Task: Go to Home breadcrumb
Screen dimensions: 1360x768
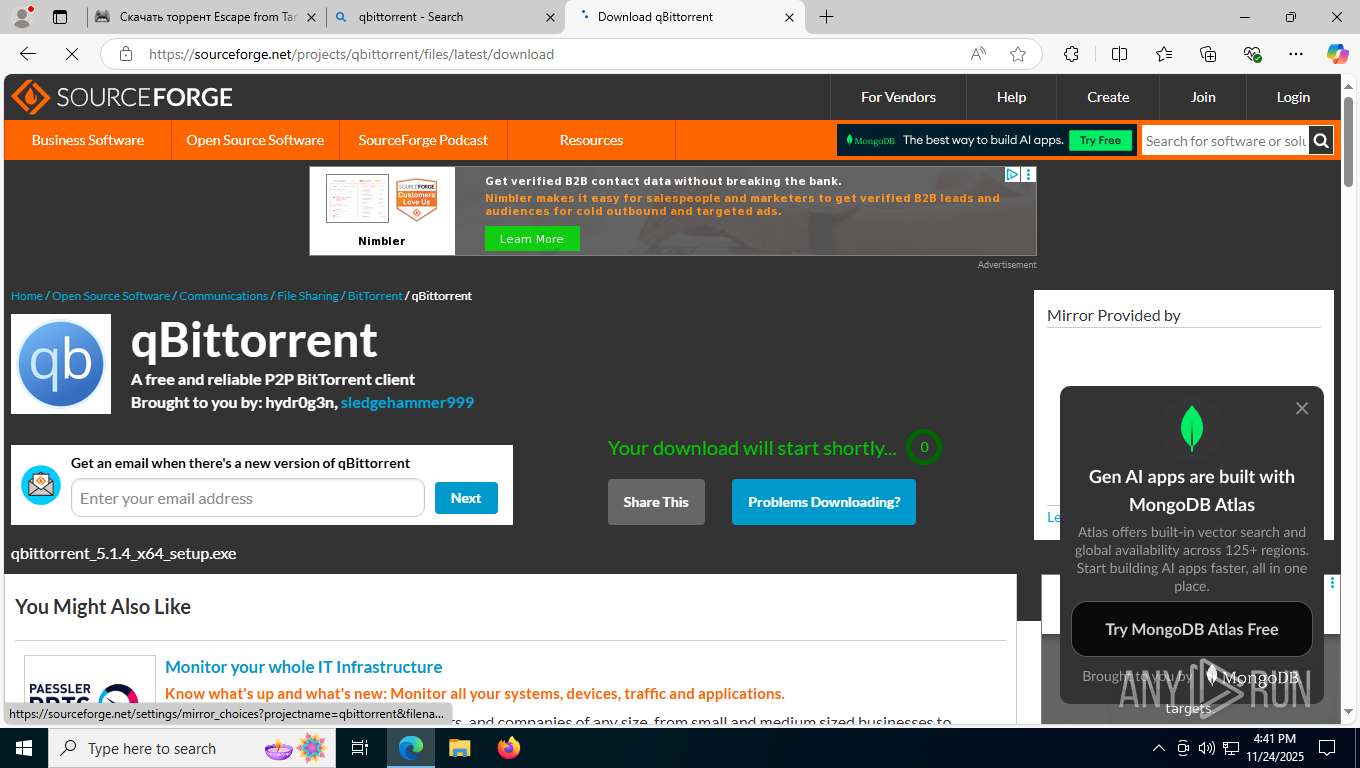Action: click(27, 296)
